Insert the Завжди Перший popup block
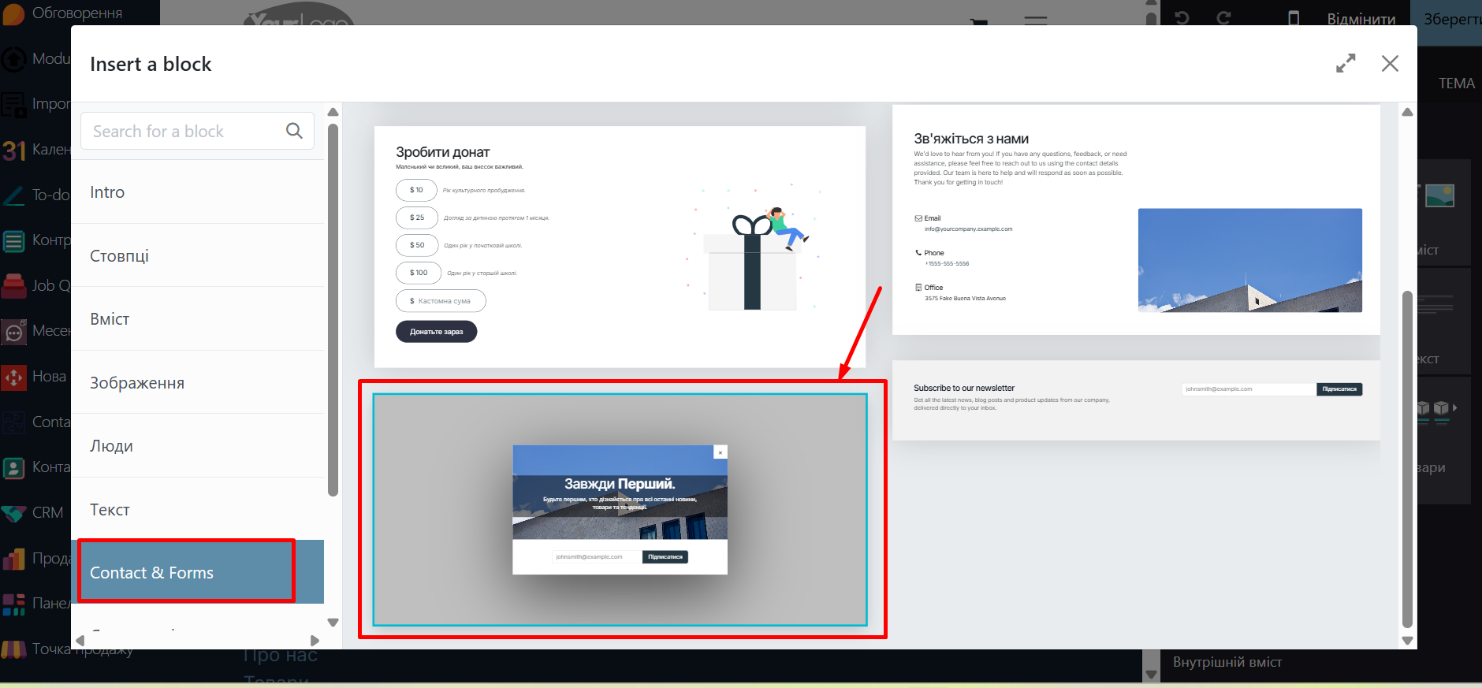 coord(620,510)
